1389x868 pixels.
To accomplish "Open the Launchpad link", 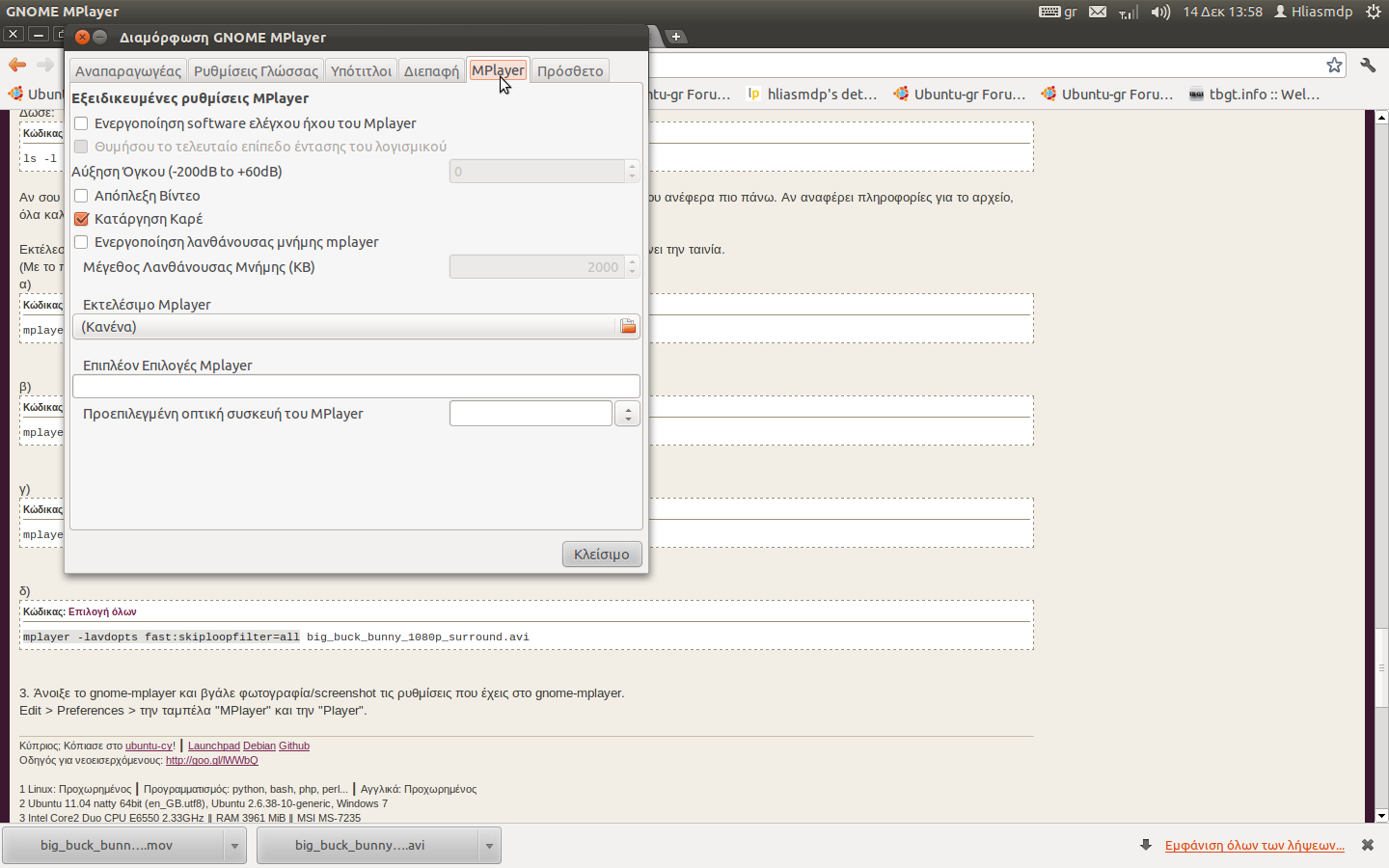I will tap(214, 746).
